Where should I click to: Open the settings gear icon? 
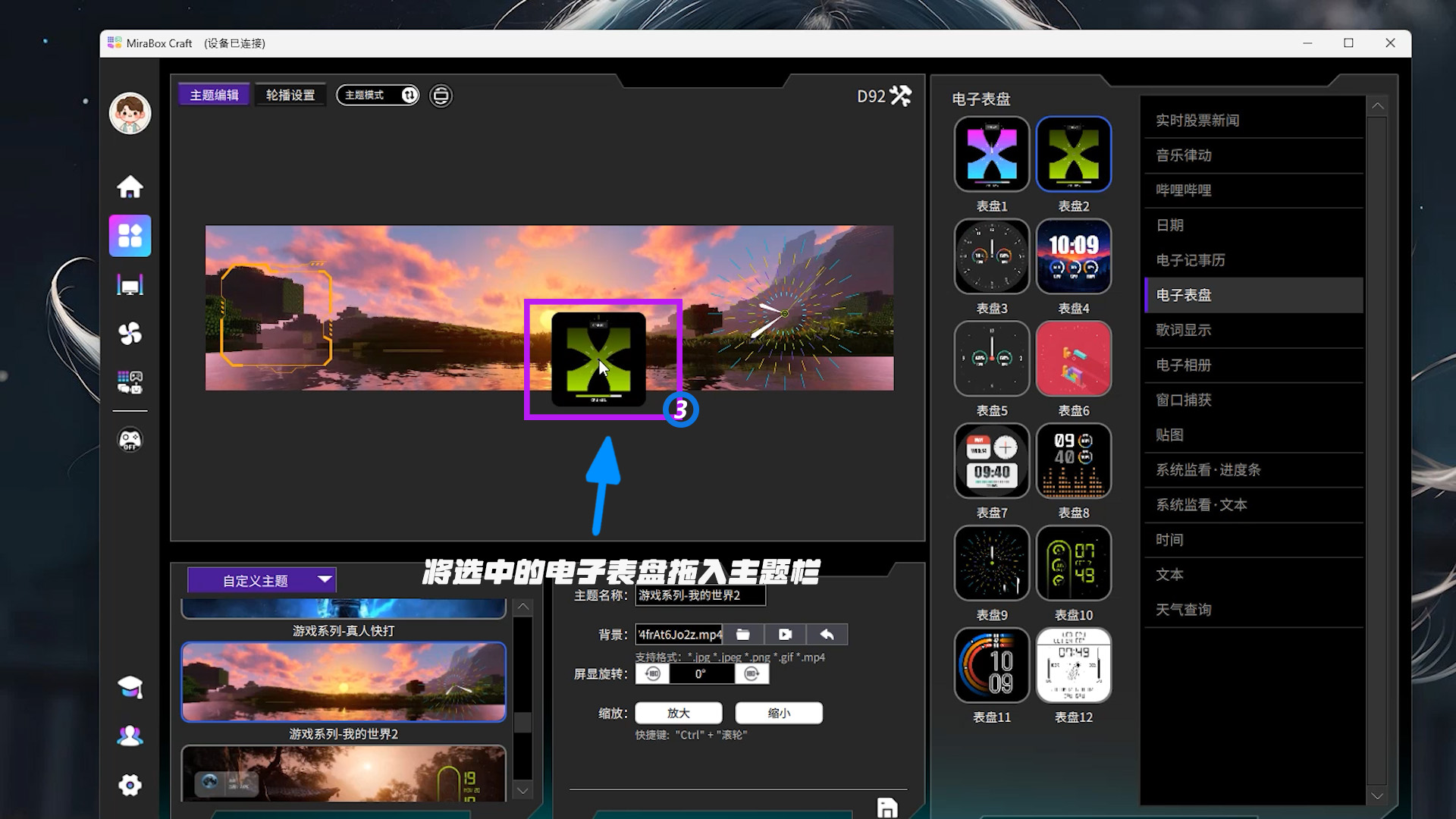(130, 785)
